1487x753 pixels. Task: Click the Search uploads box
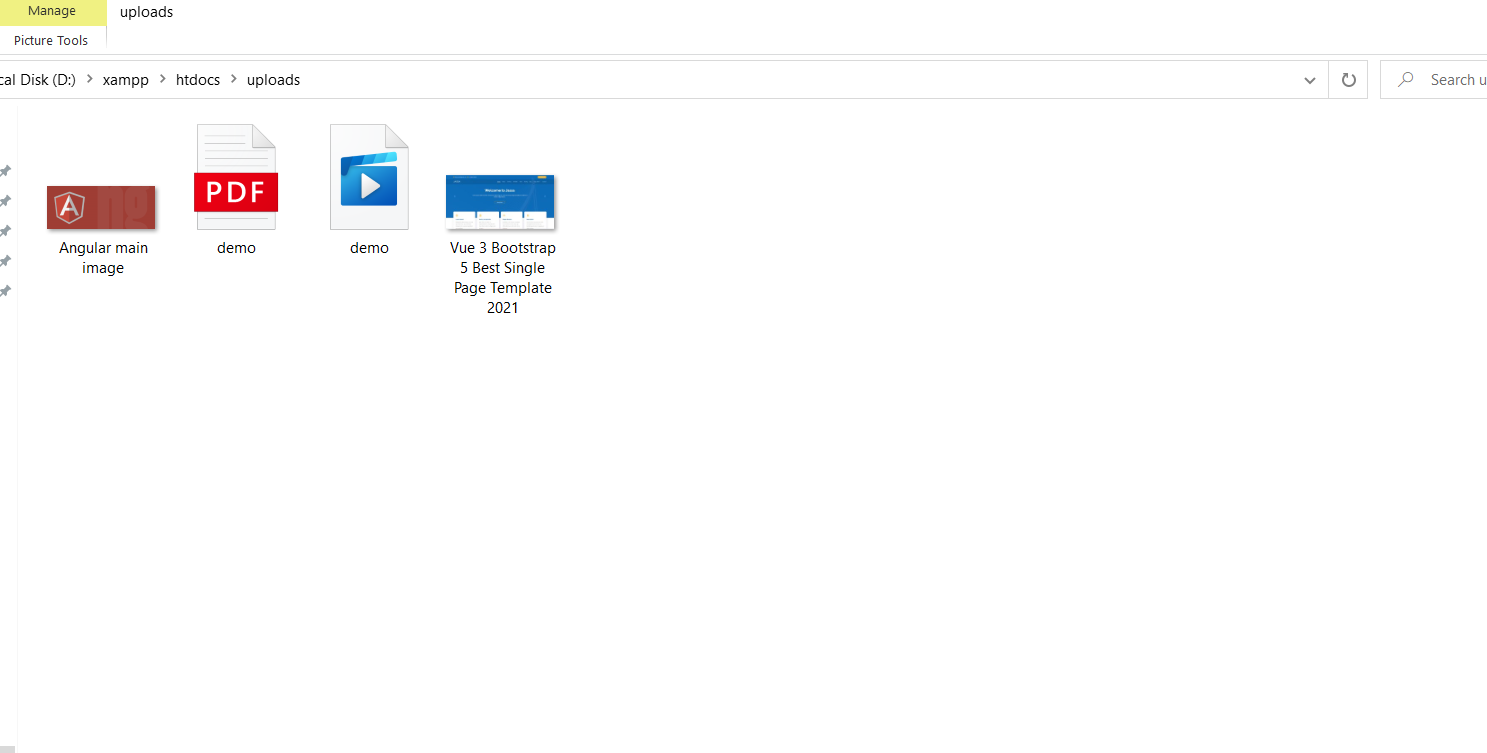coord(1433,80)
